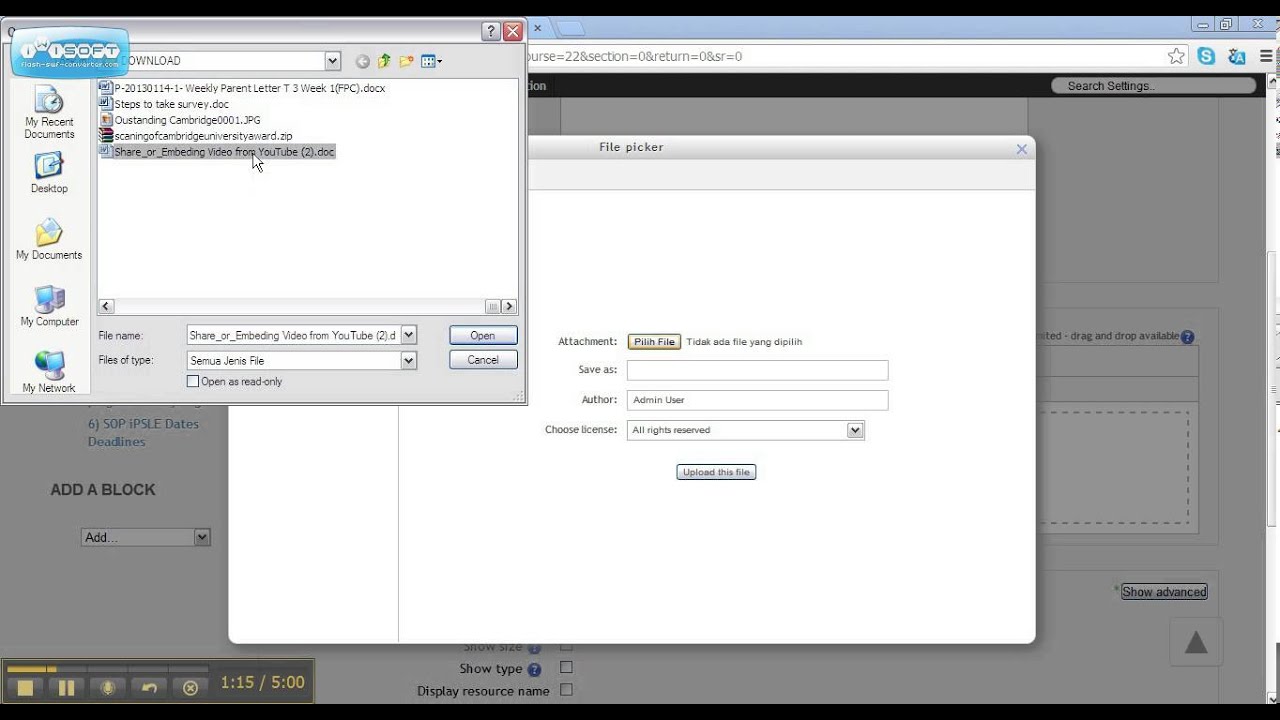1280x720 pixels.
Task: Click Open to confirm the file
Action: click(483, 335)
